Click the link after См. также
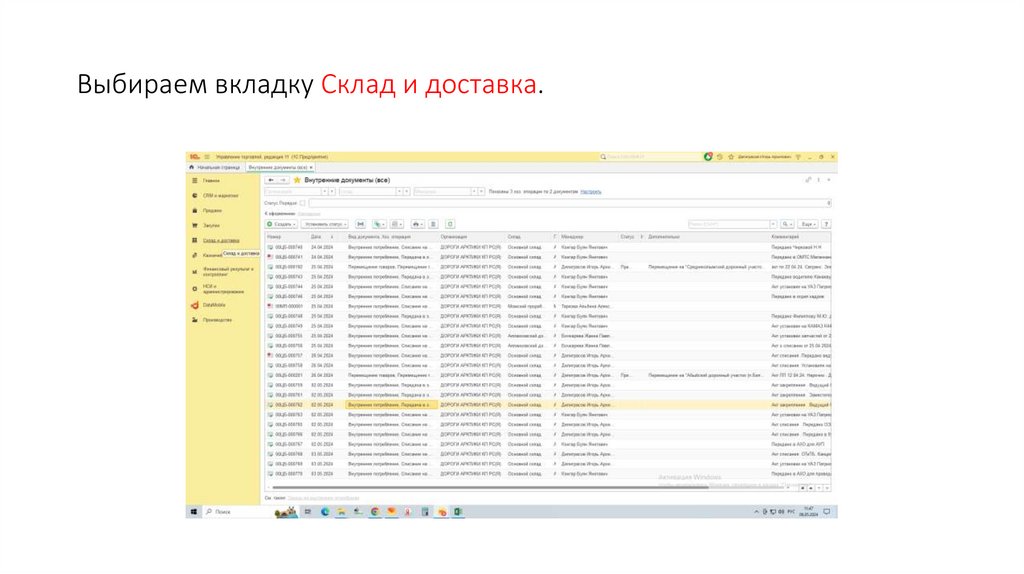 click(323, 498)
